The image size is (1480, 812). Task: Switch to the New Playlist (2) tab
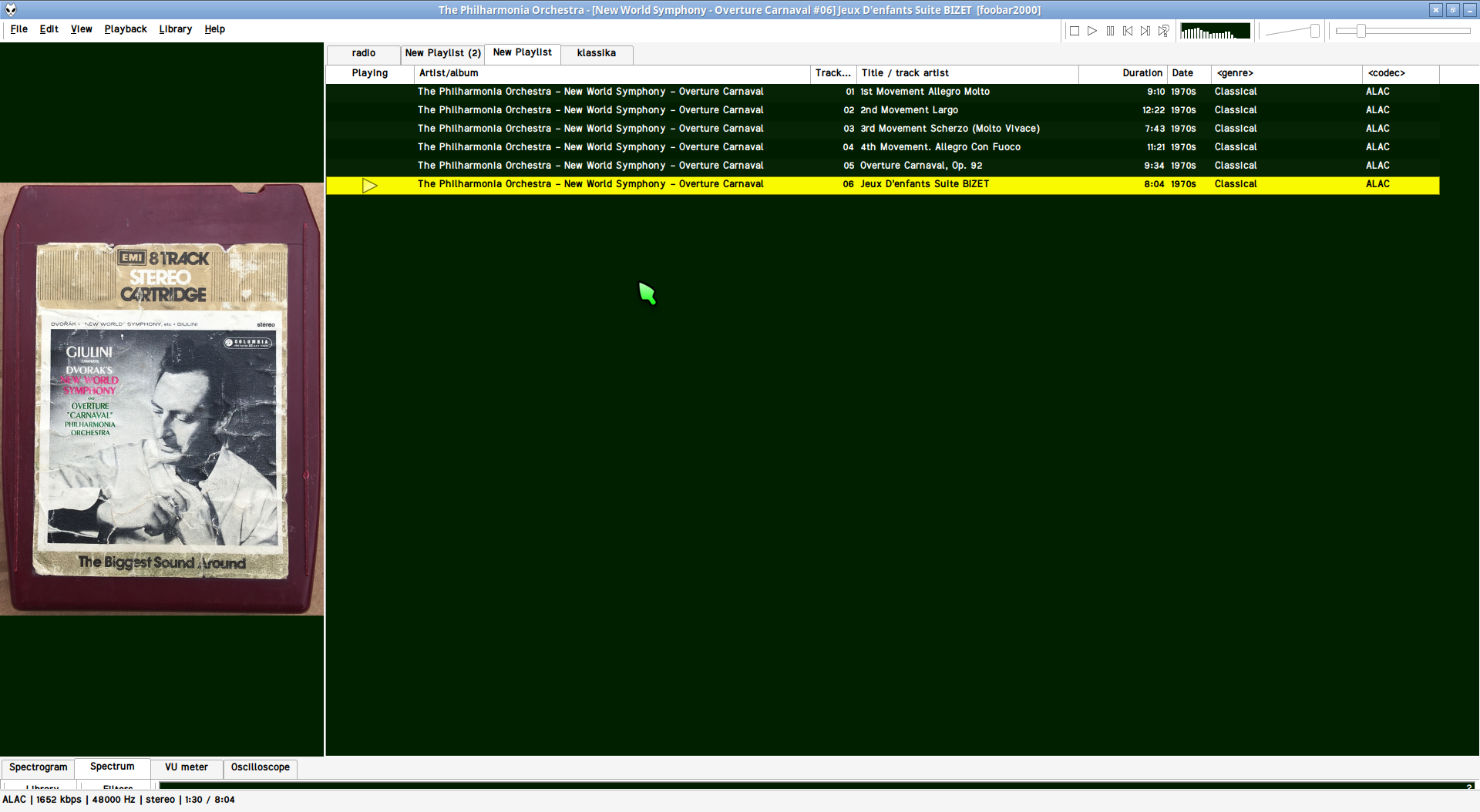pos(442,54)
